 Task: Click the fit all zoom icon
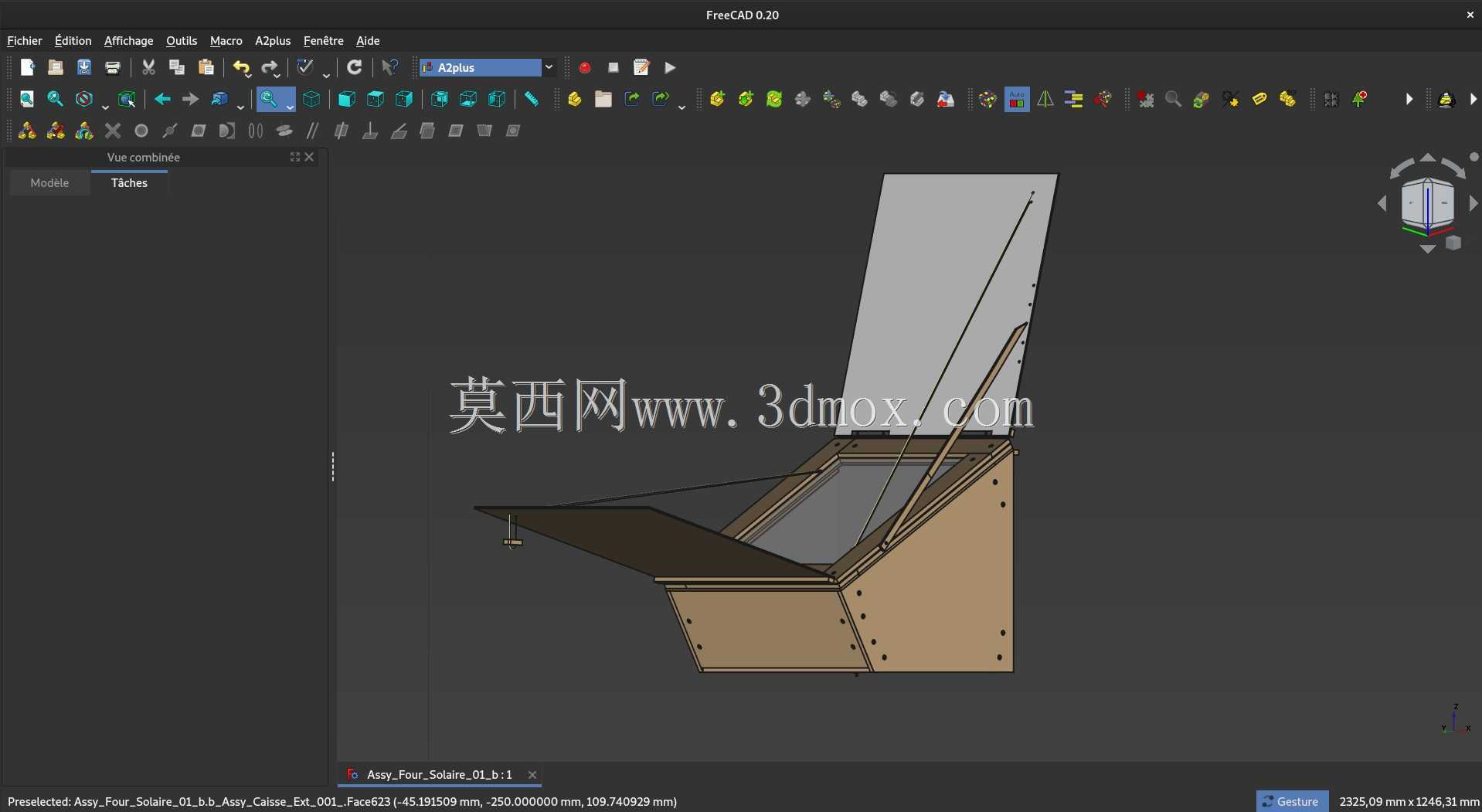pyautogui.click(x=27, y=99)
